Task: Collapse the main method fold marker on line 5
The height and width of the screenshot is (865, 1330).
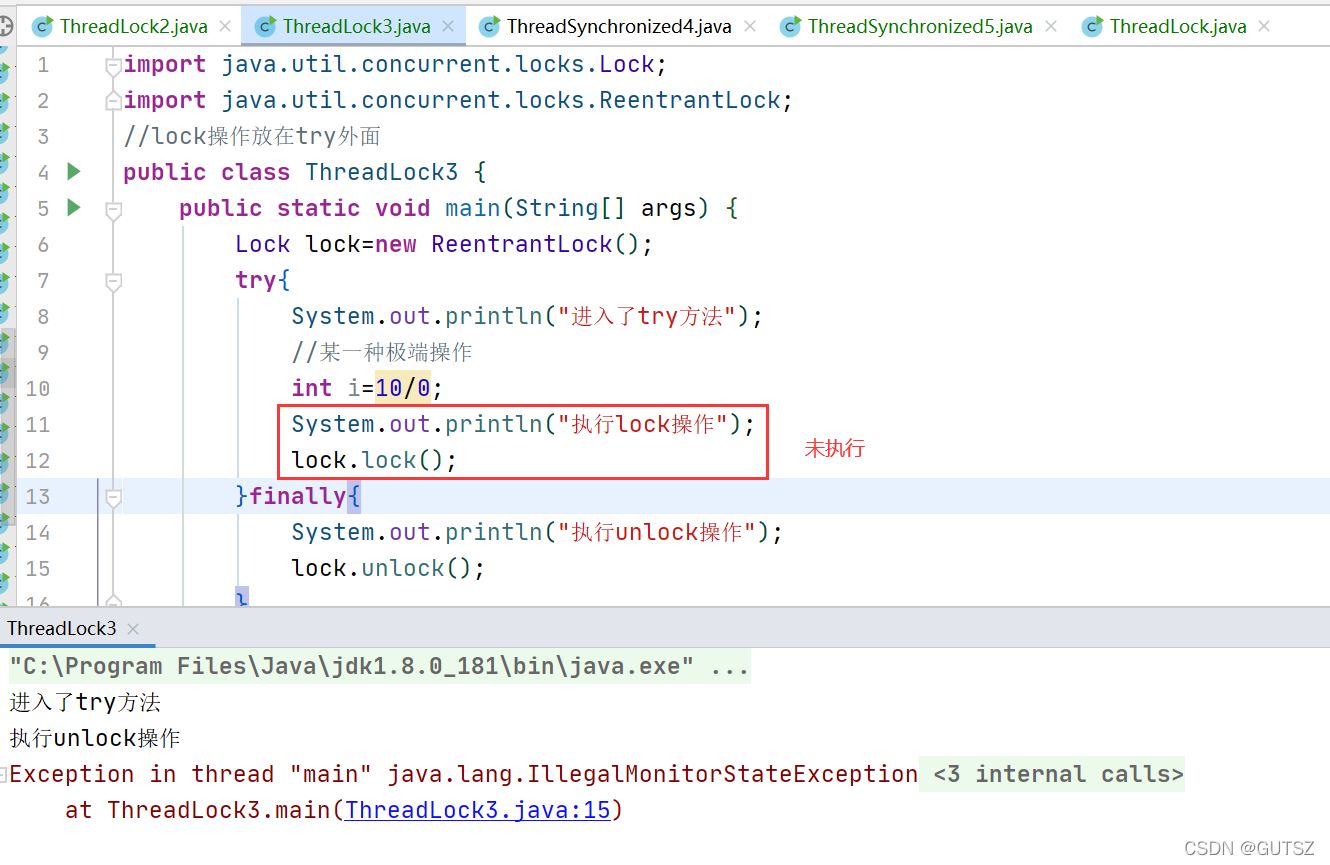Action: [x=113, y=210]
